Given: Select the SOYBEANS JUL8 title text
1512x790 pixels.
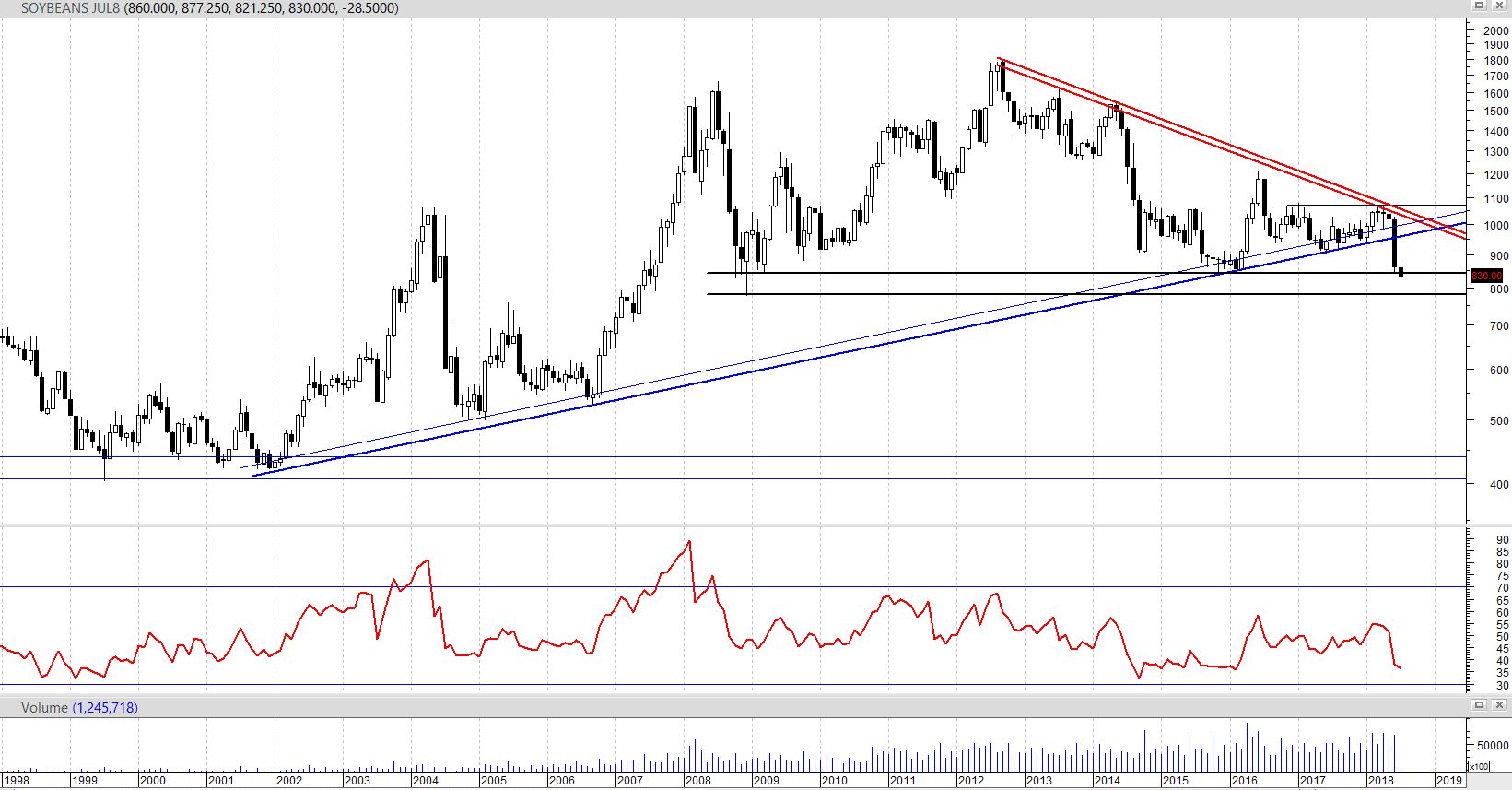Looking at the screenshot, I should [x=69, y=7].
